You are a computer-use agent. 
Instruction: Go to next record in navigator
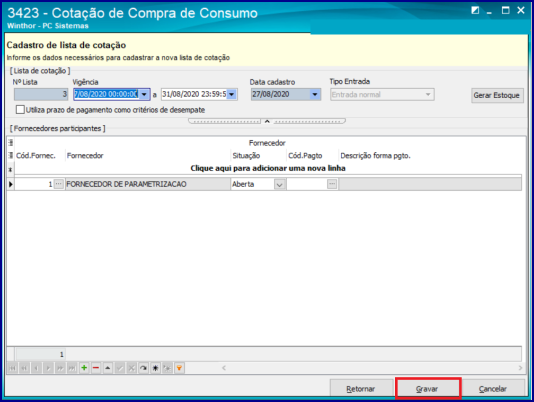[48, 368]
